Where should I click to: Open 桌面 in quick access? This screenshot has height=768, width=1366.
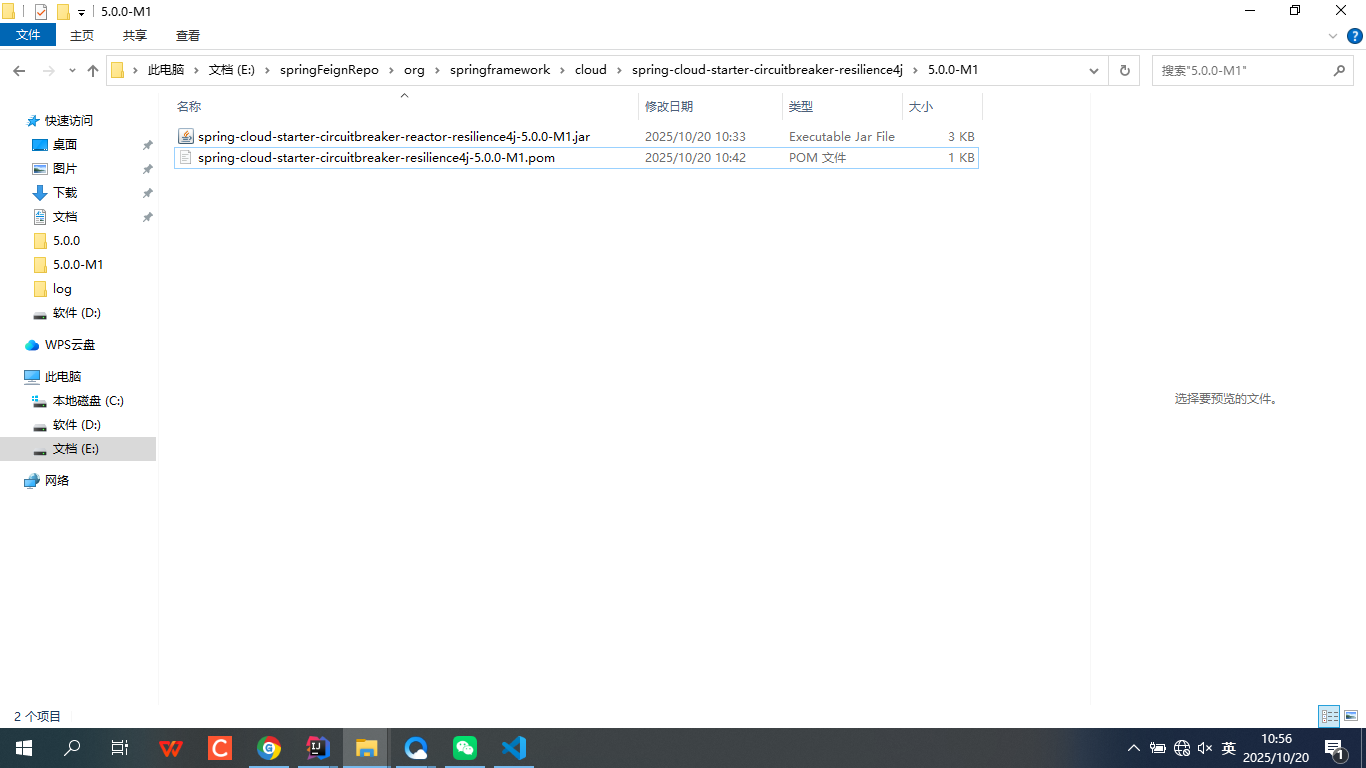(65, 144)
